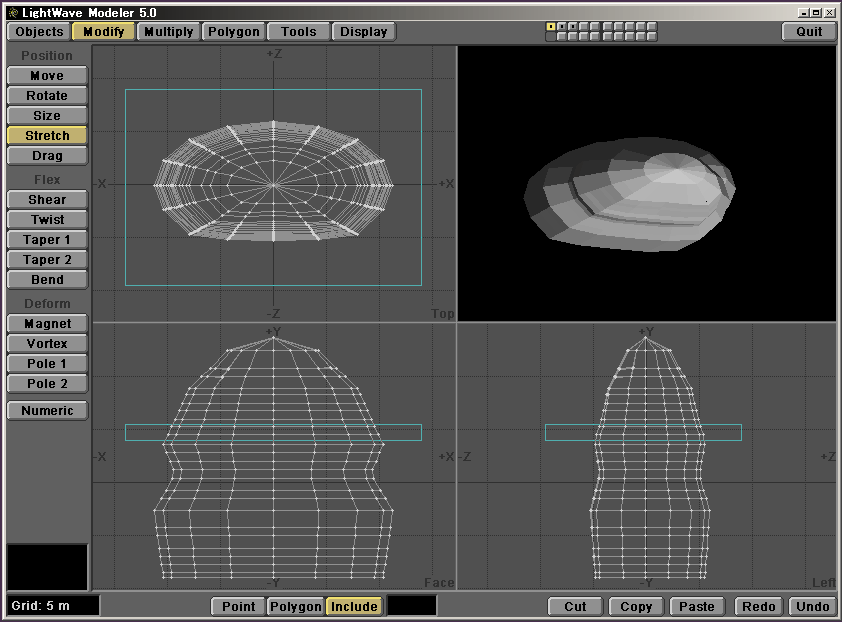This screenshot has width=842, height=622.
Task: Choose the Move tool
Action: [47, 76]
